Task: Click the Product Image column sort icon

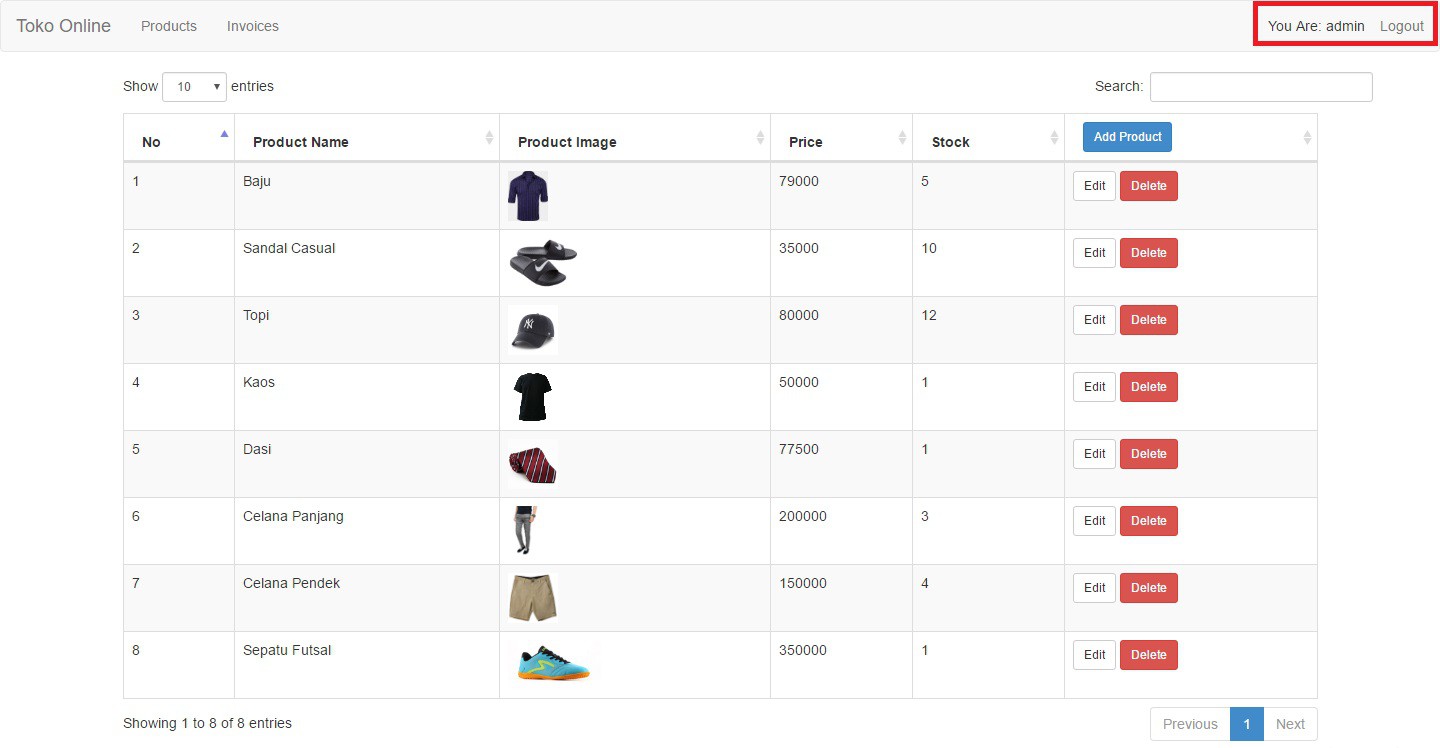Action: pos(761,137)
